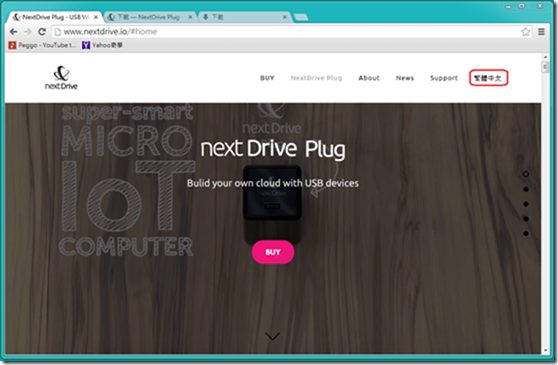This screenshot has width=558, height=365.
Task: Click the page scrollbar up arrow
Action: click(x=545, y=57)
